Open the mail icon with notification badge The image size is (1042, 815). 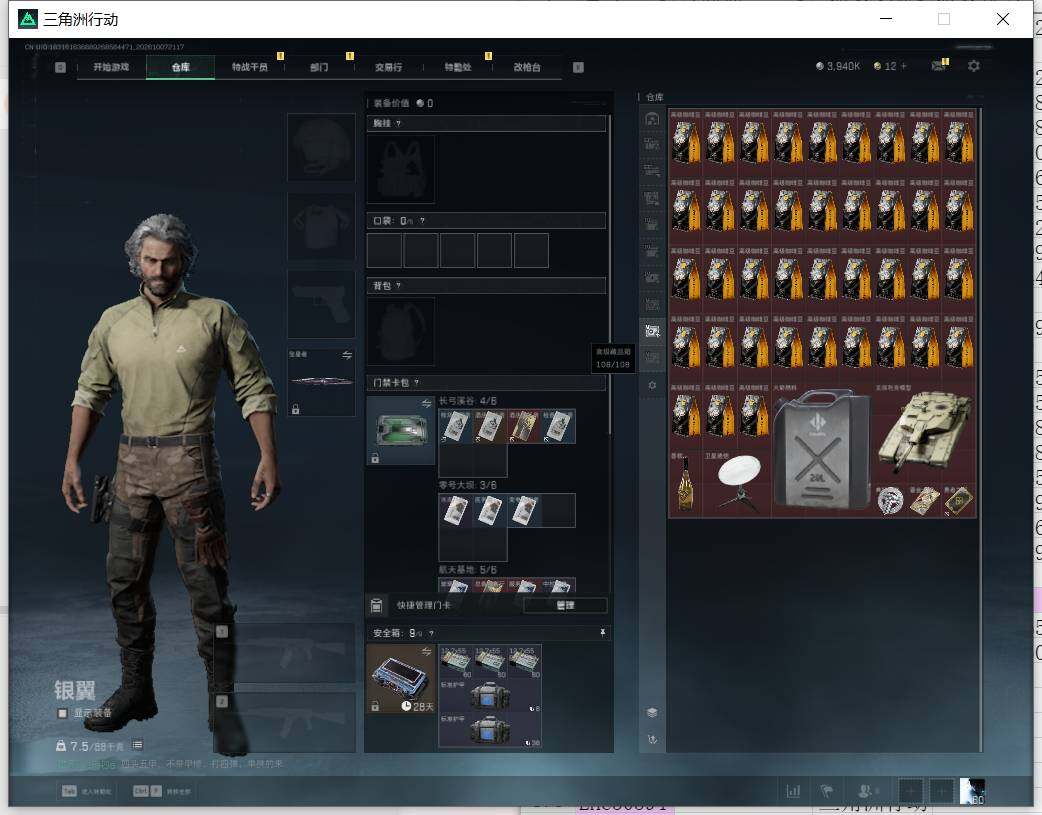point(938,66)
